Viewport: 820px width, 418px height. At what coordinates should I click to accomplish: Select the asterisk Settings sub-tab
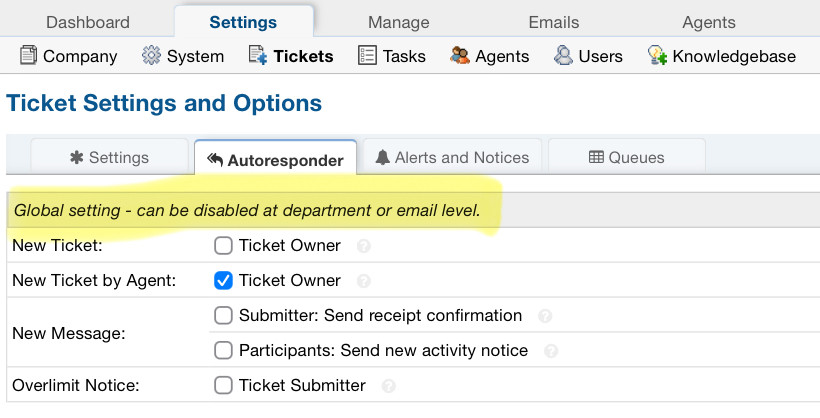coord(109,157)
